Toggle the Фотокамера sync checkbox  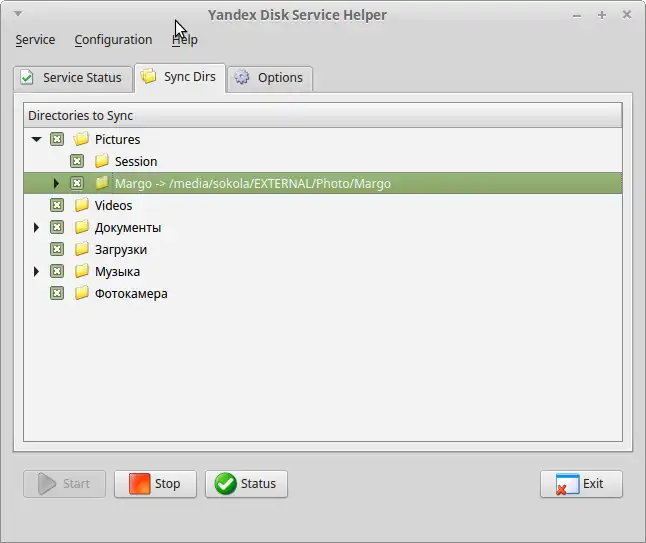pos(57,293)
